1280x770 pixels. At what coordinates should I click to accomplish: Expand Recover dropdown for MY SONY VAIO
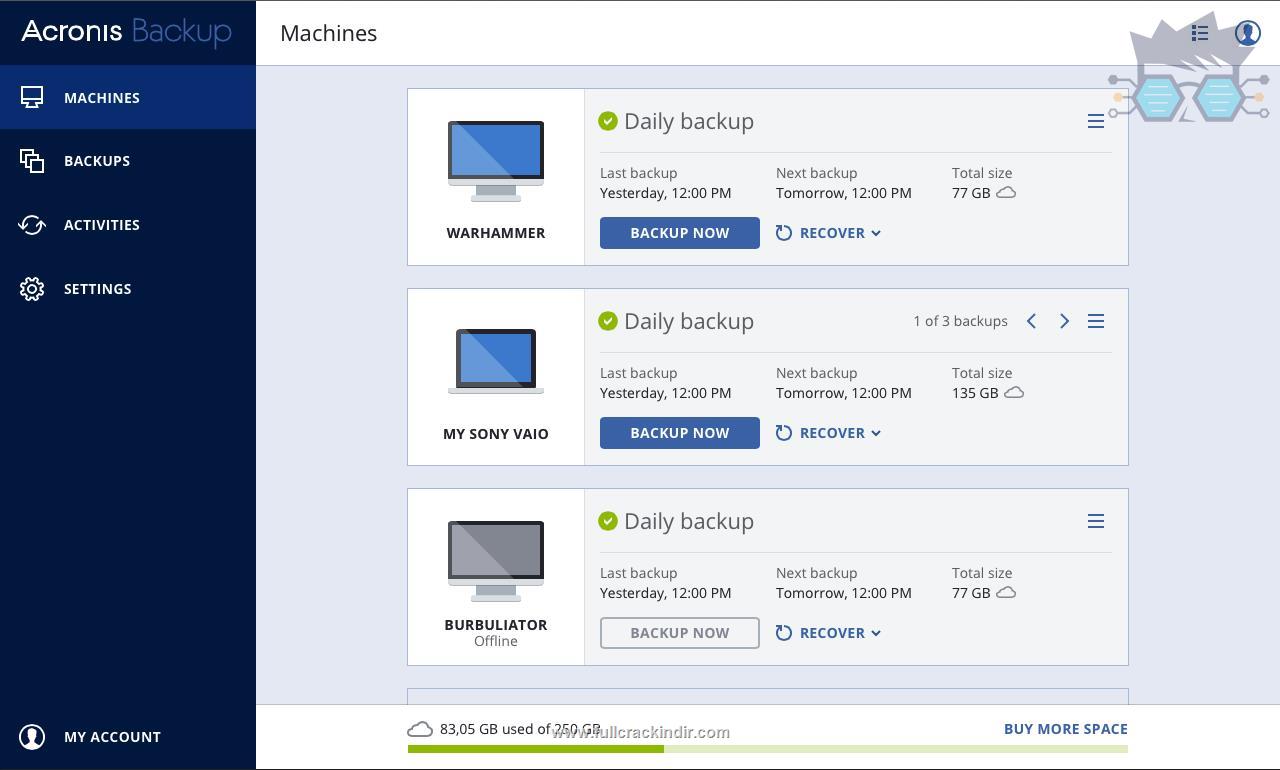click(828, 433)
